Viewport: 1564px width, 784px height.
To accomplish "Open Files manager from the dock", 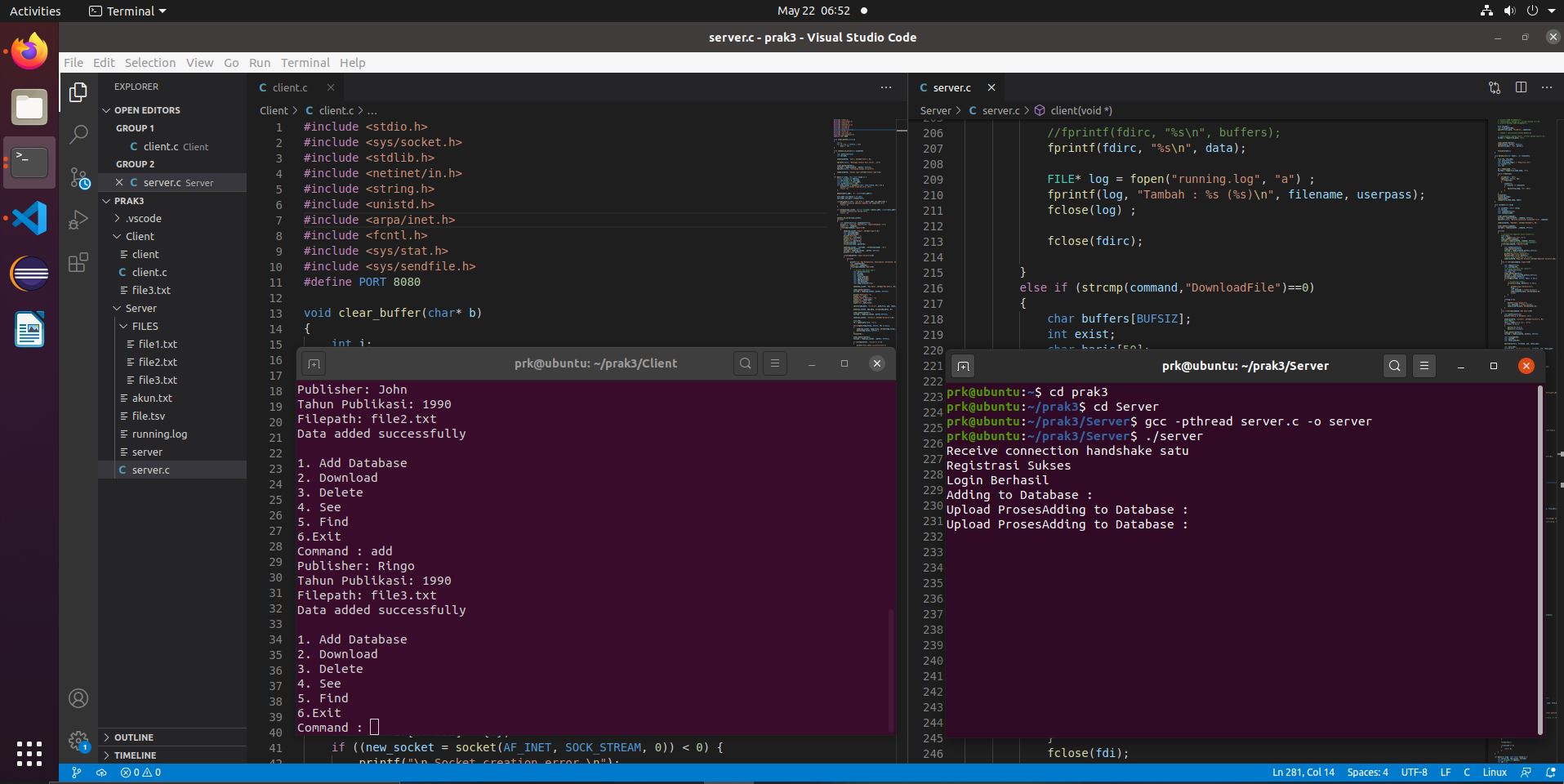I will (29, 107).
